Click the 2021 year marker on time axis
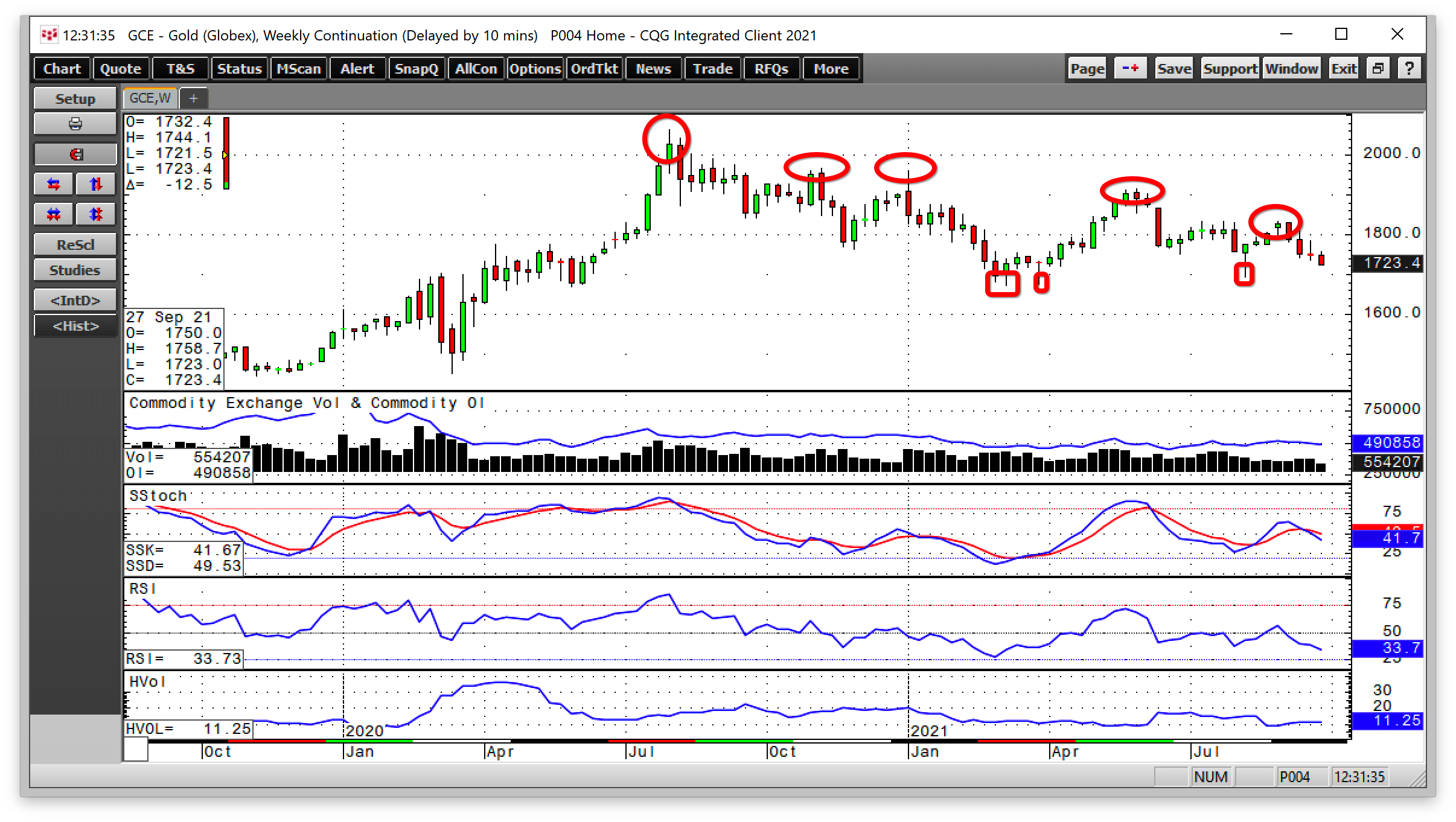Image resolution: width=1456 pixels, height=822 pixels. coord(928,731)
